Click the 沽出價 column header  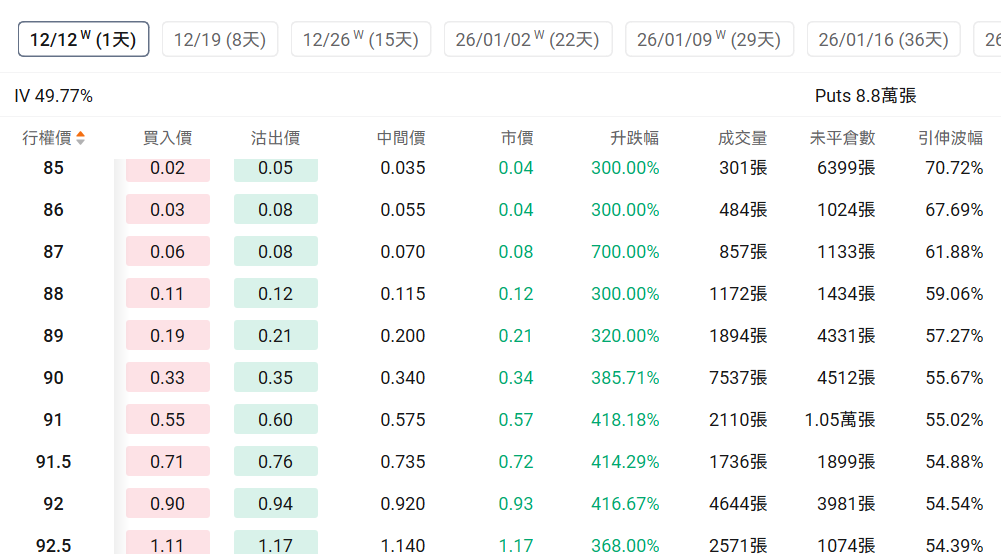click(x=275, y=138)
